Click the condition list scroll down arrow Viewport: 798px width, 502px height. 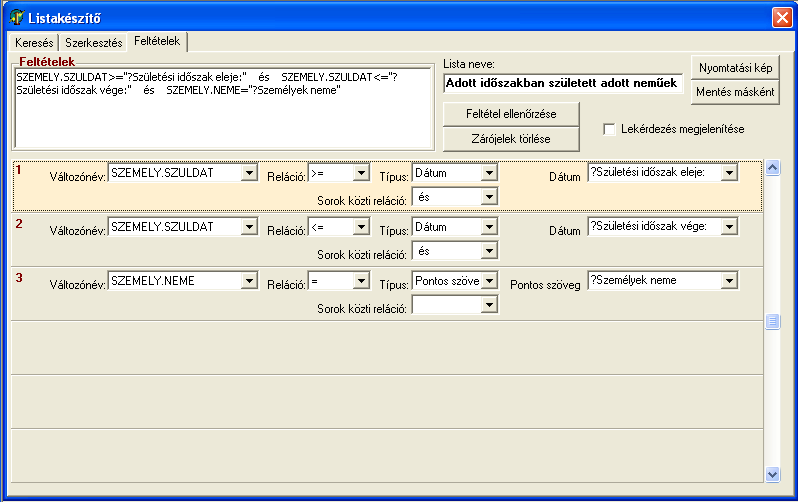point(773,475)
